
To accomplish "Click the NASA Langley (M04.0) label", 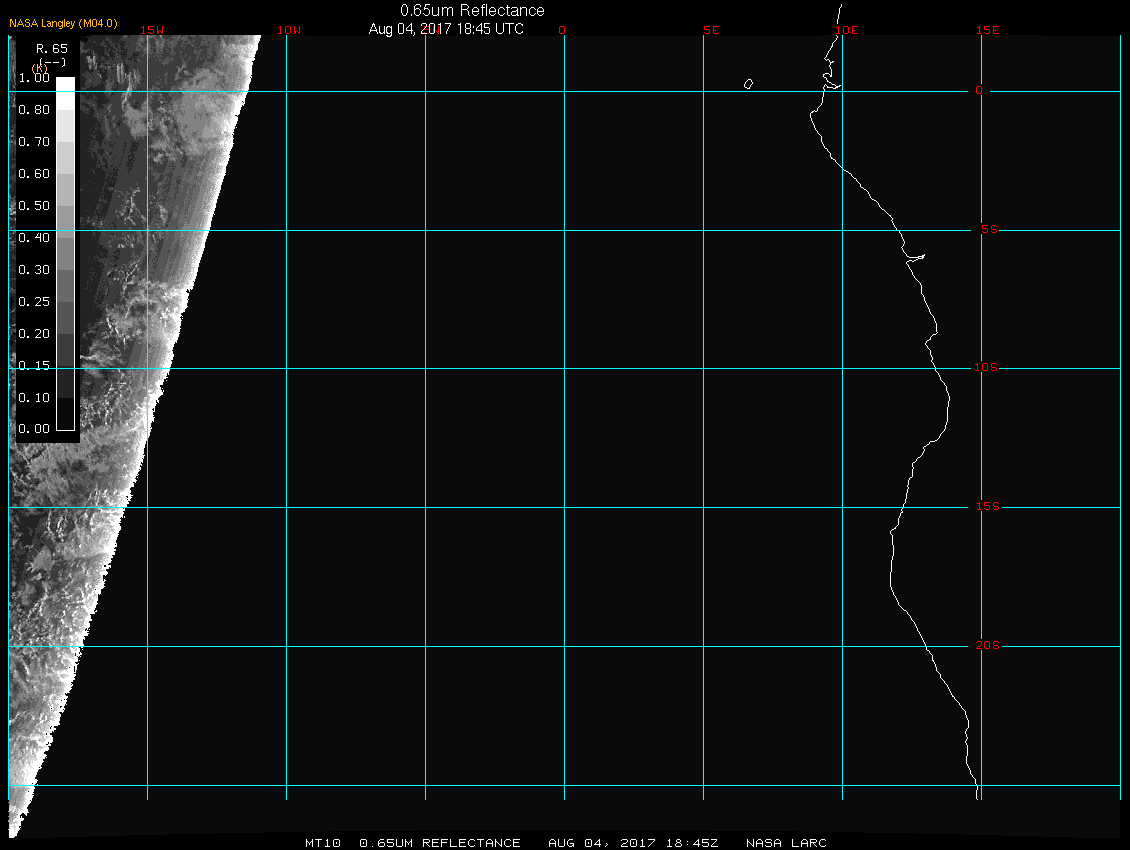I will (x=63, y=23).
